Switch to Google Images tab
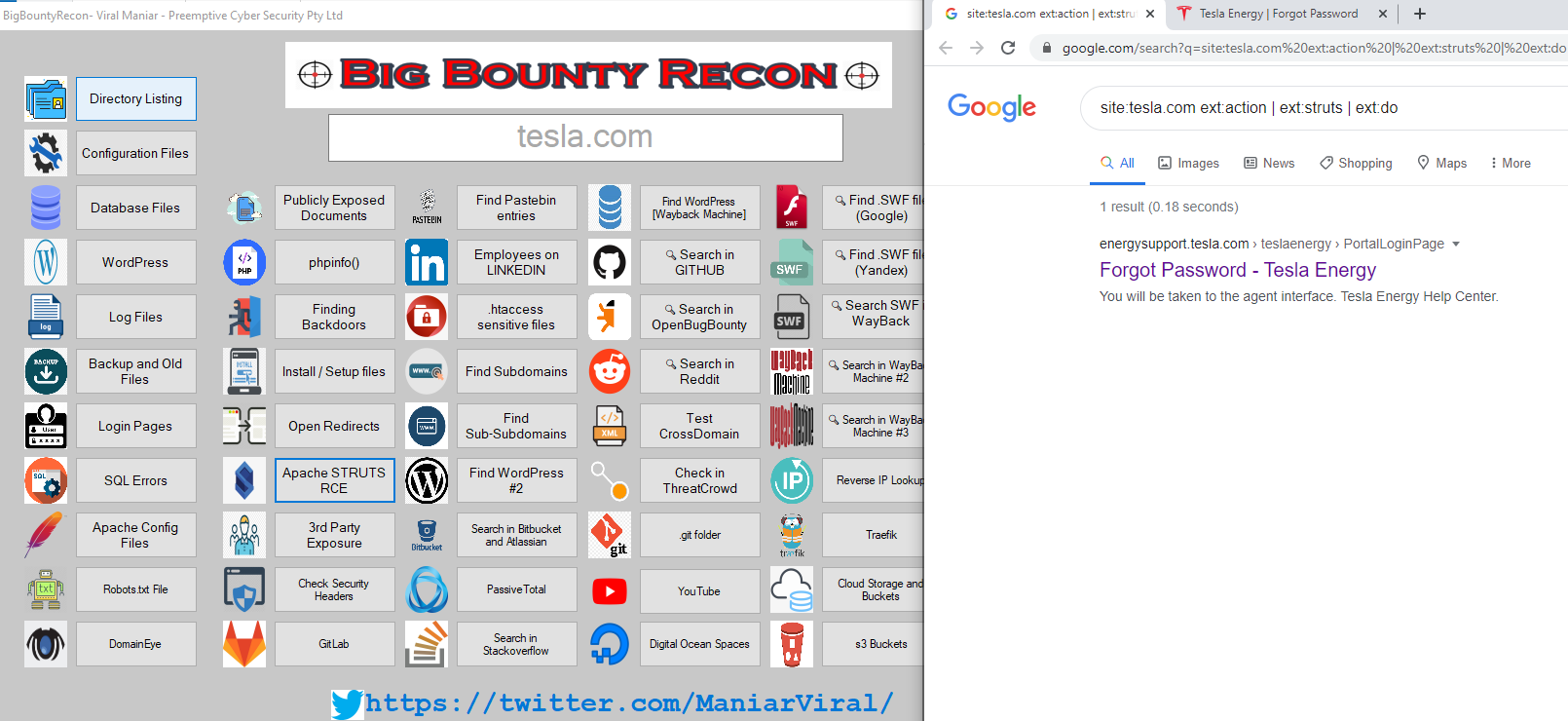This screenshot has width=1568, height=721. coord(1188,164)
